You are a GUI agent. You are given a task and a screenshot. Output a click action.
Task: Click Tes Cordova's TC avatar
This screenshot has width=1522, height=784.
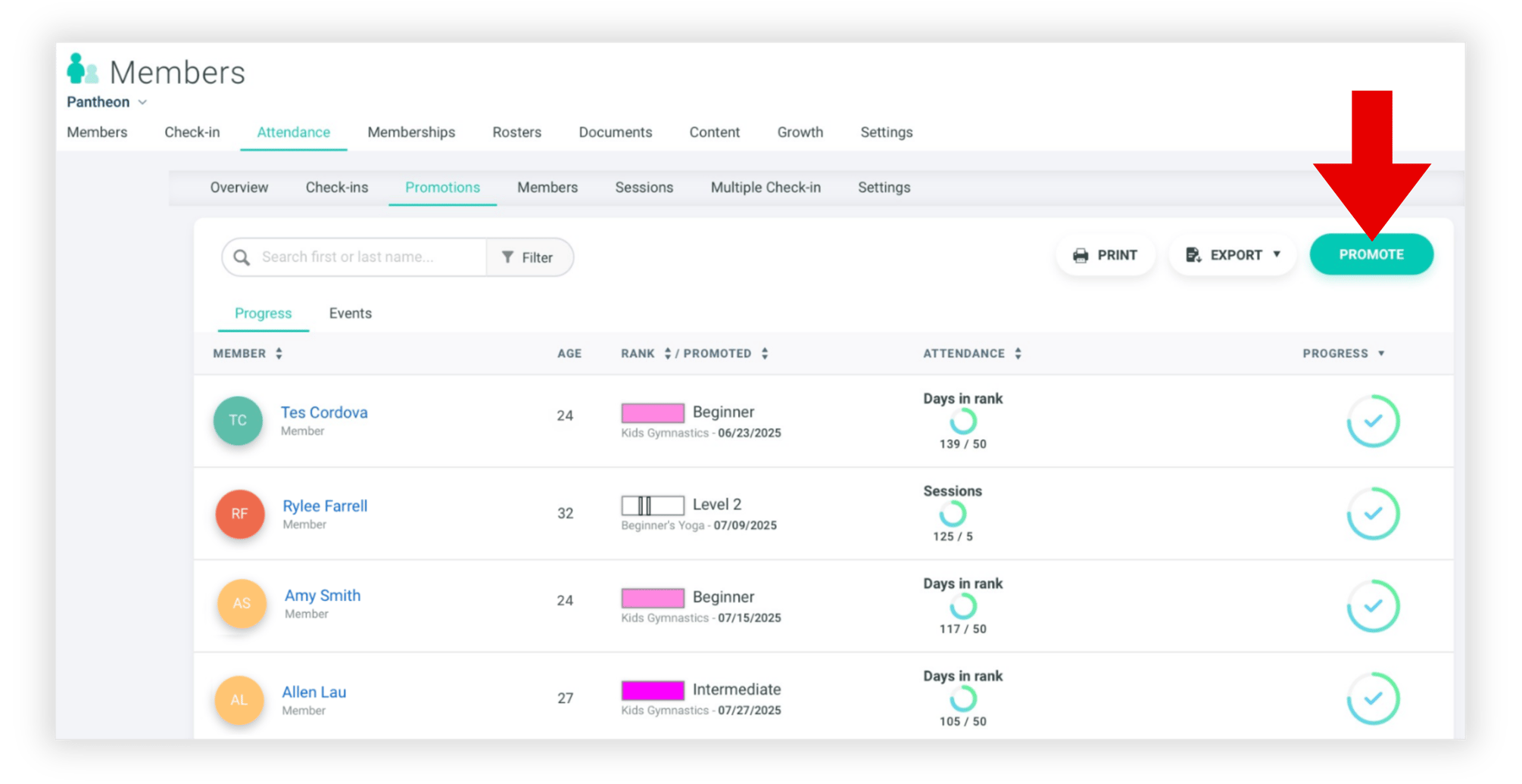click(238, 420)
